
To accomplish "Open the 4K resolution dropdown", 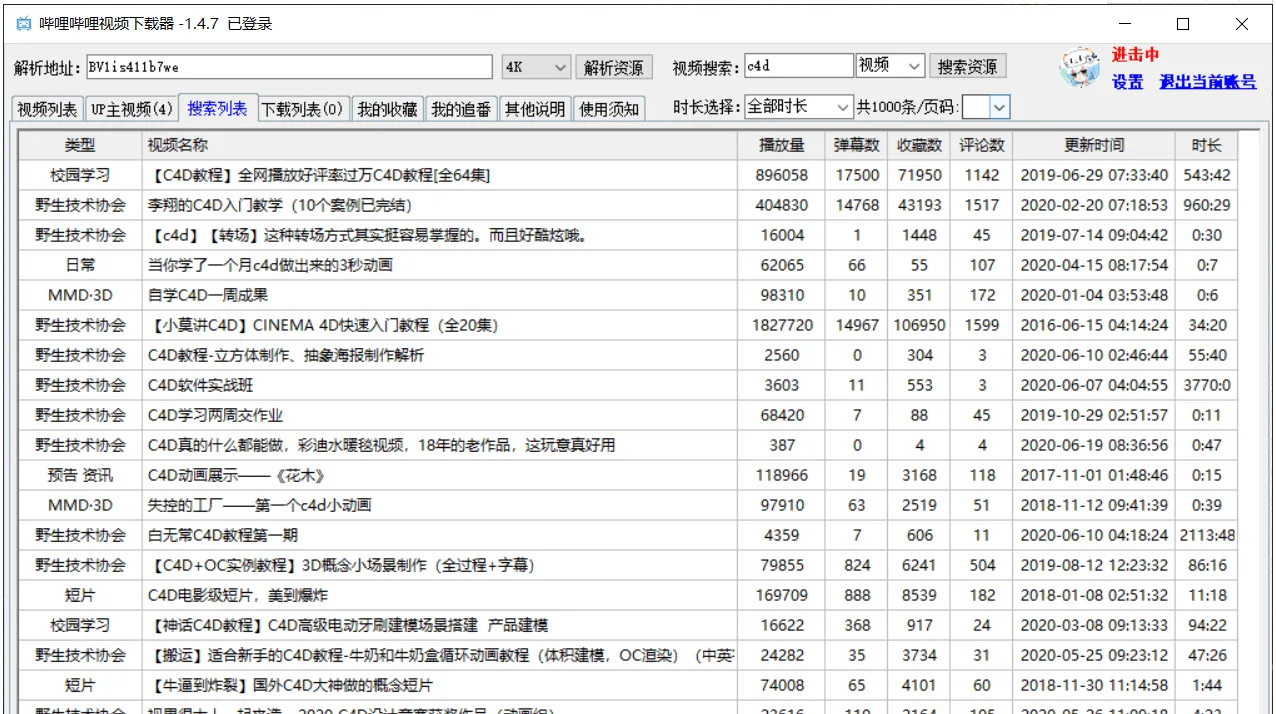I will [x=536, y=66].
